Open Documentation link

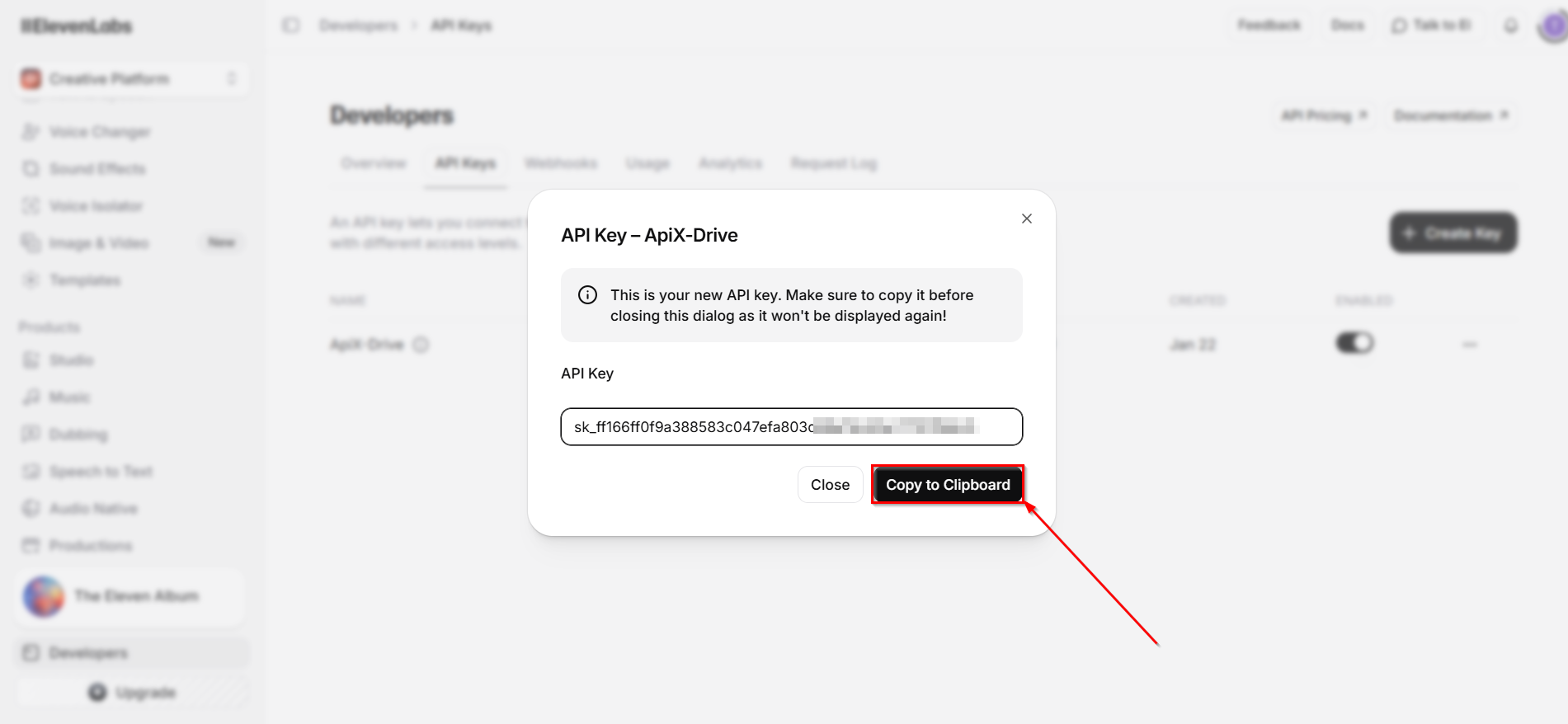click(x=1451, y=115)
